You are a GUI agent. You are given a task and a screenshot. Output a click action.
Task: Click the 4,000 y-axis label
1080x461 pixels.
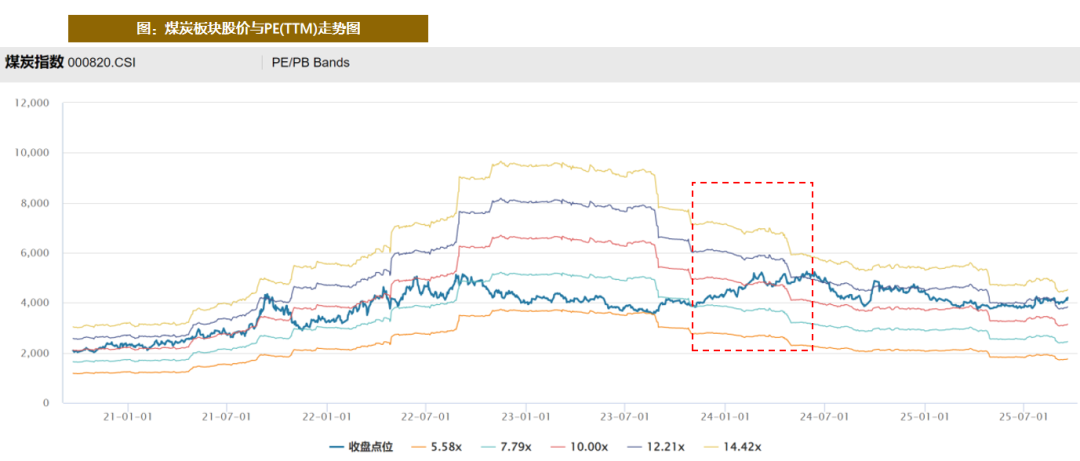(x=36, y=303)
